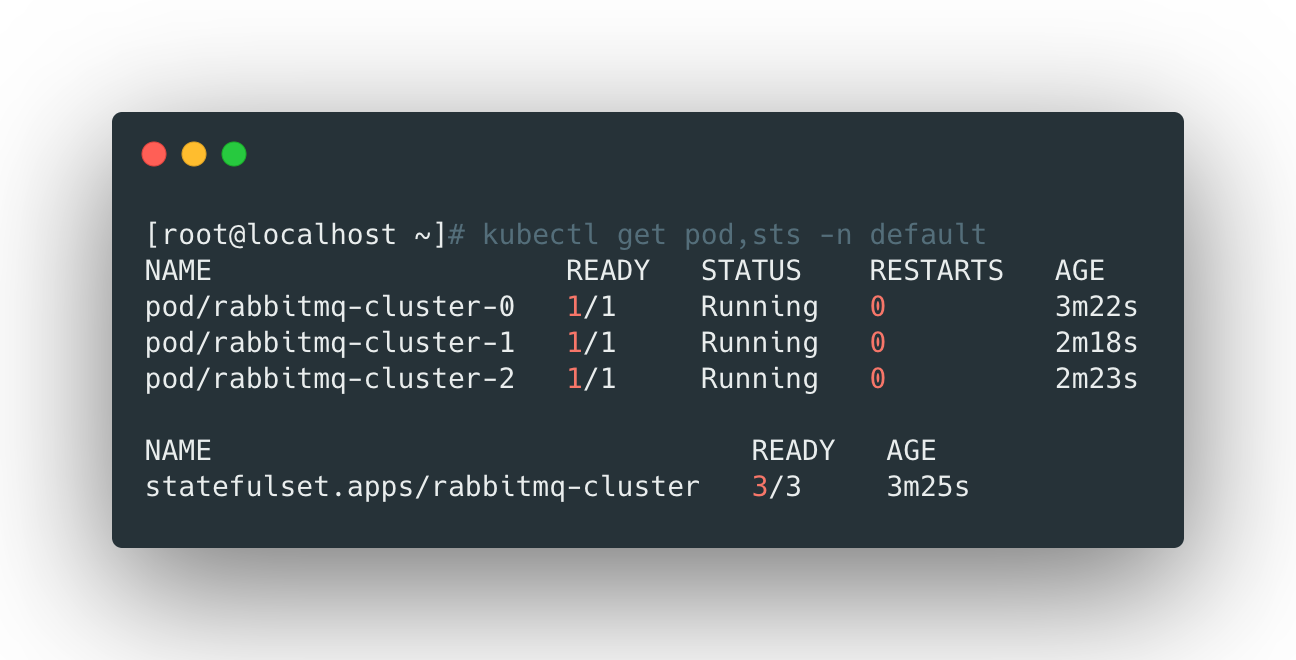Viewport: 1296px width, 660px height.
Task: Click restarts count for rabbitmq-cluster-1
Action: [877, 343]
